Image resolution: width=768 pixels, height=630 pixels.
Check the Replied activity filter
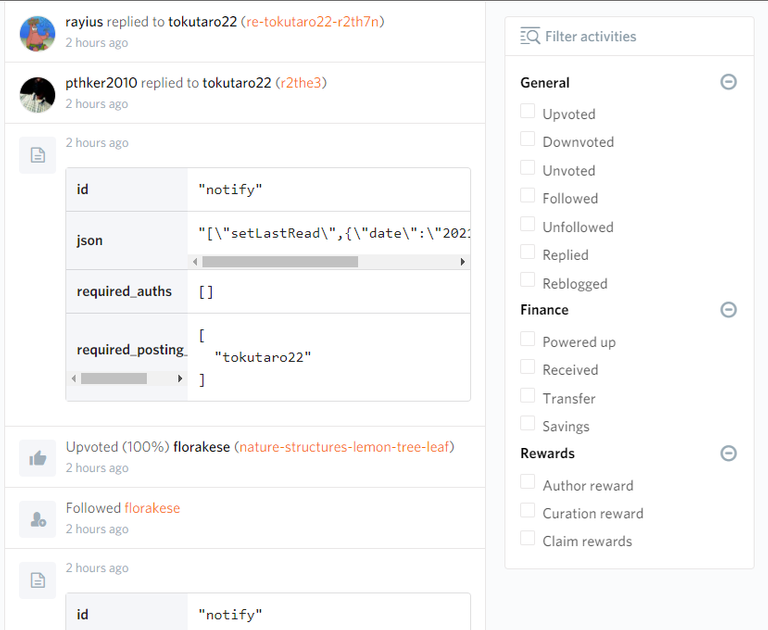[x=528, y=254]
